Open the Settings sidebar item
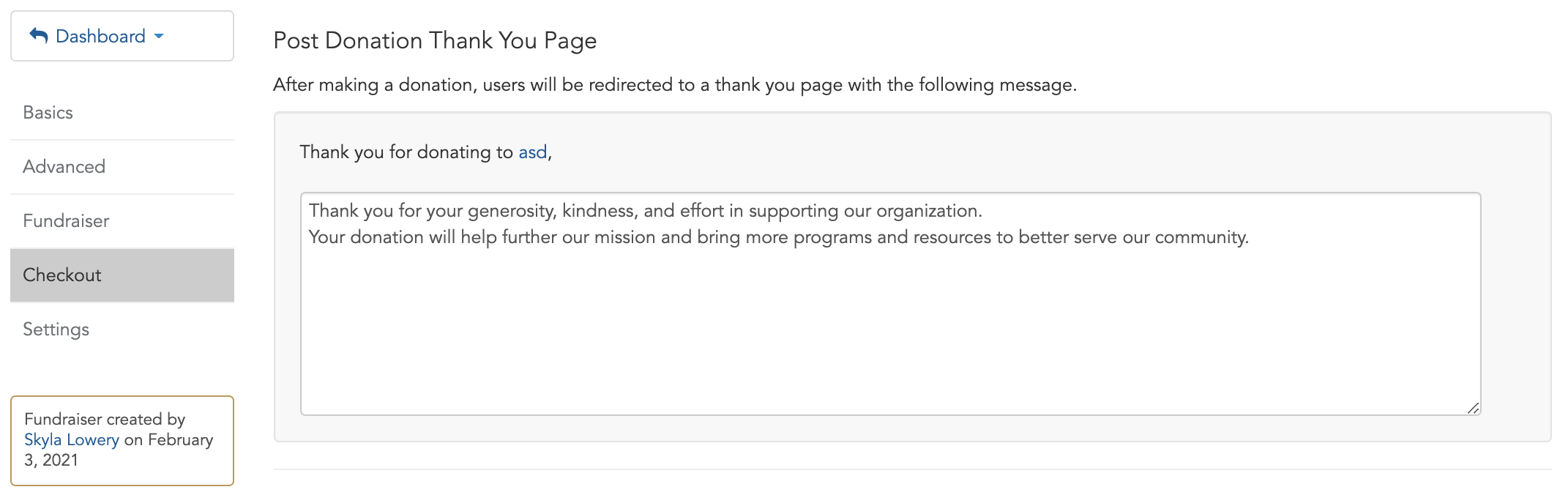This screenshot has width=1568, height=495. point(122,330)
